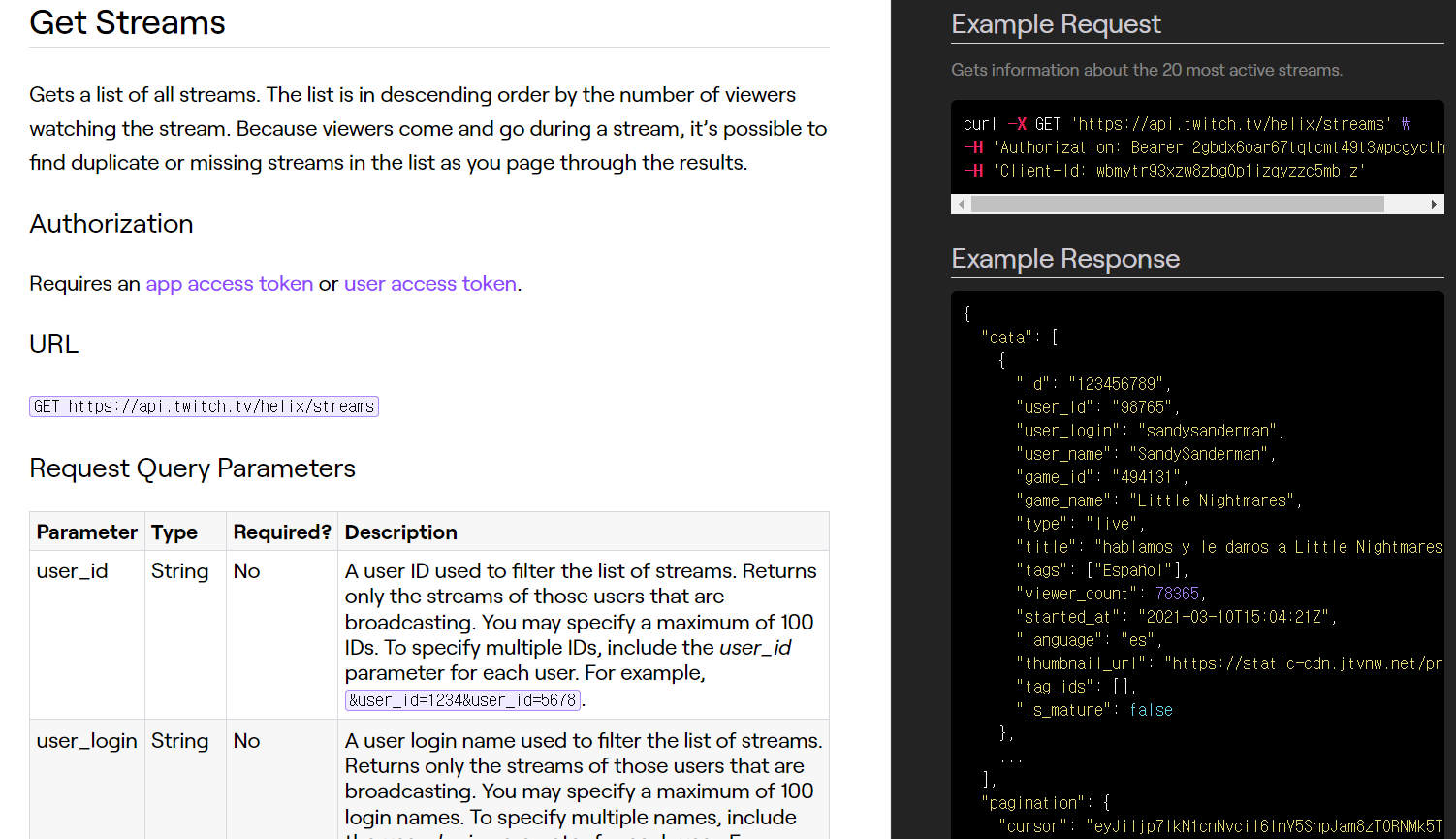Click the "user_id": "98765" response line
1456x839 pixels.
coord(1097,407)
